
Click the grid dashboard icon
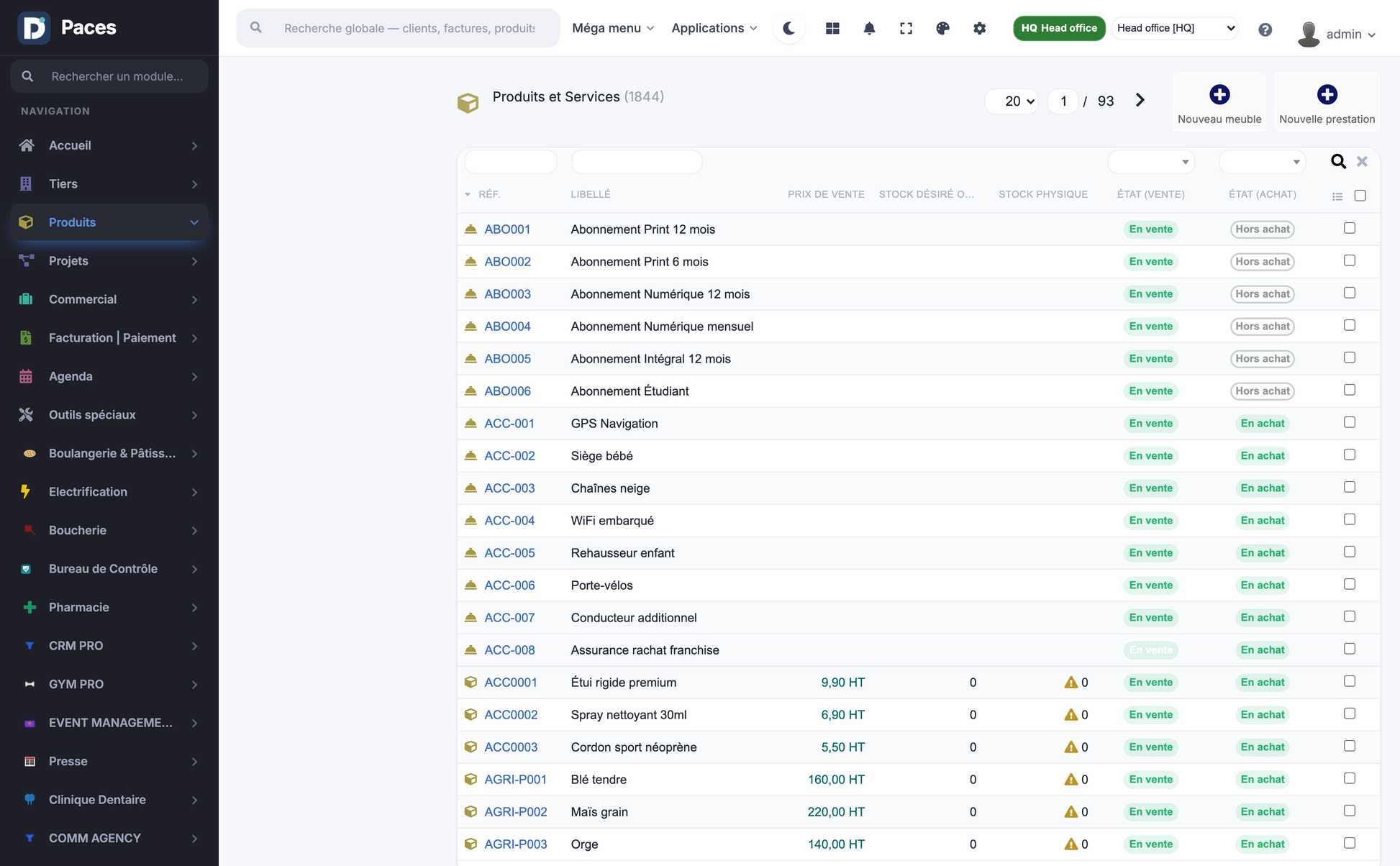(832, 28)
